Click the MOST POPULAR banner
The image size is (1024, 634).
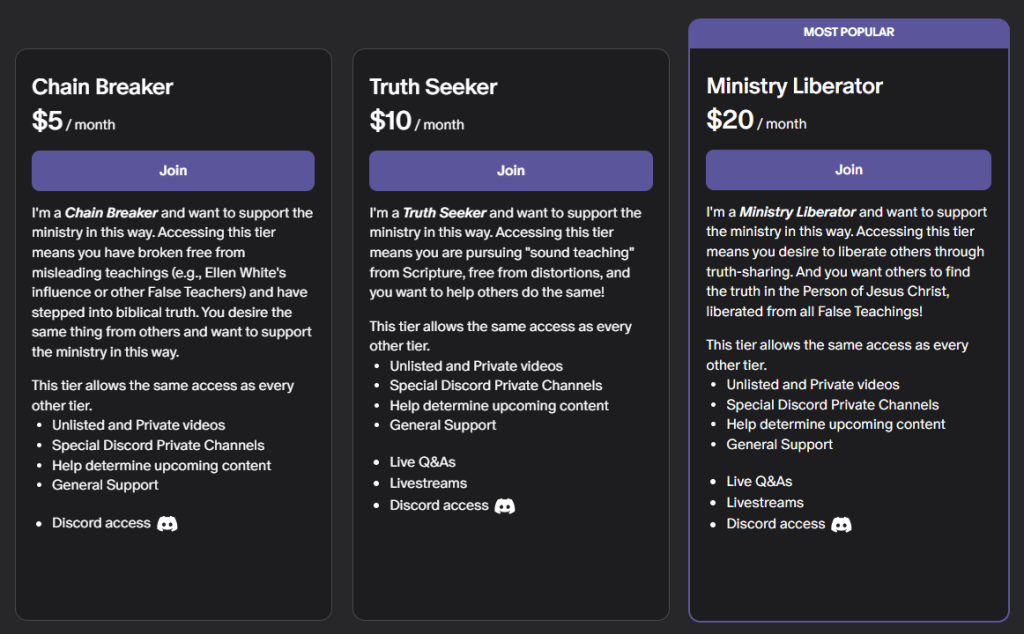coord(849,32)
